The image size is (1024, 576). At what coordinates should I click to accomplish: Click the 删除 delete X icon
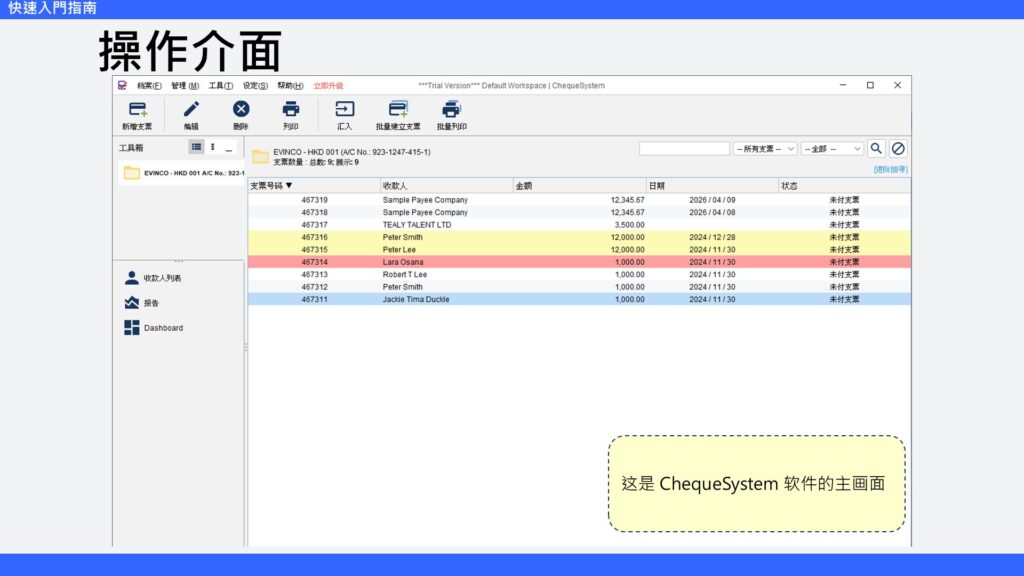241,109
